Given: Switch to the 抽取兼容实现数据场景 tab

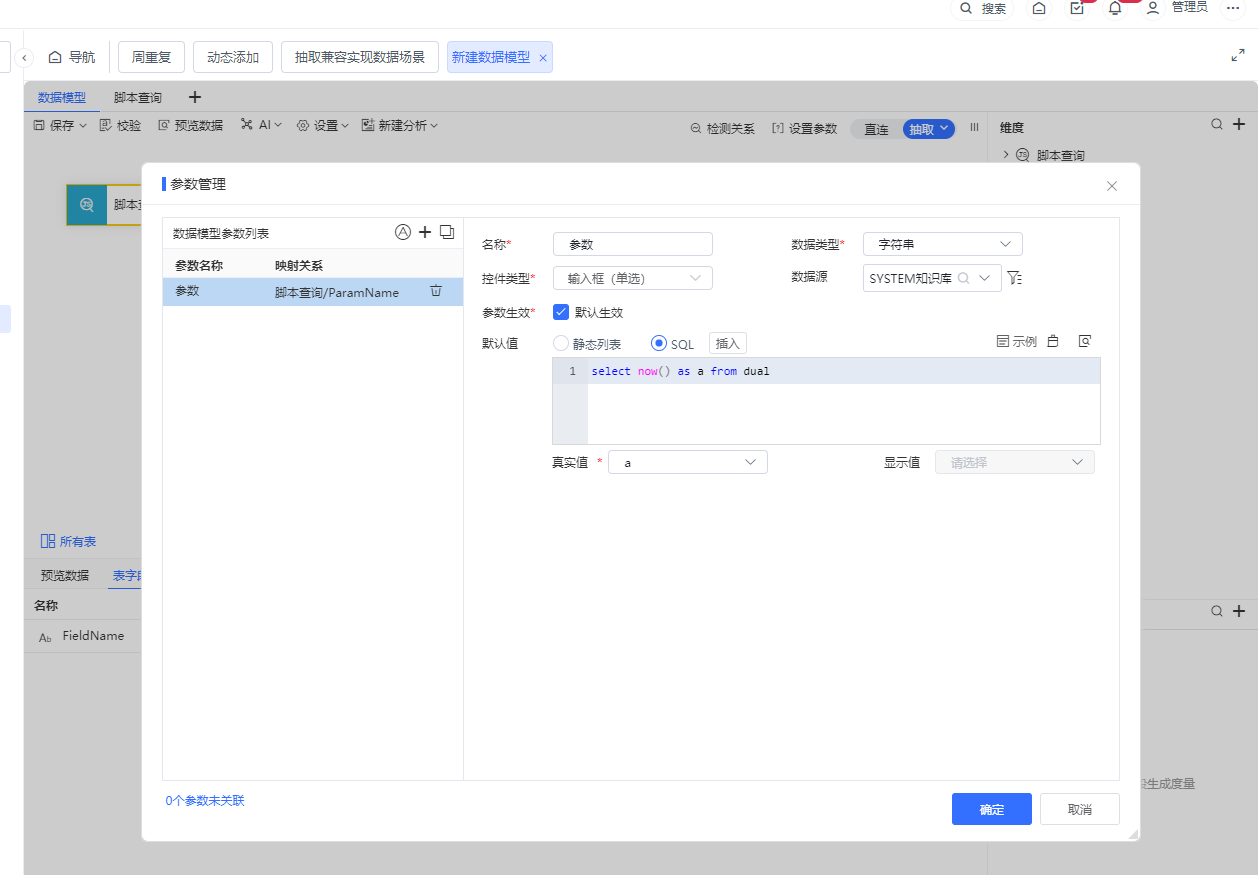Looking at the screenshot, I should tap(360, 57).
